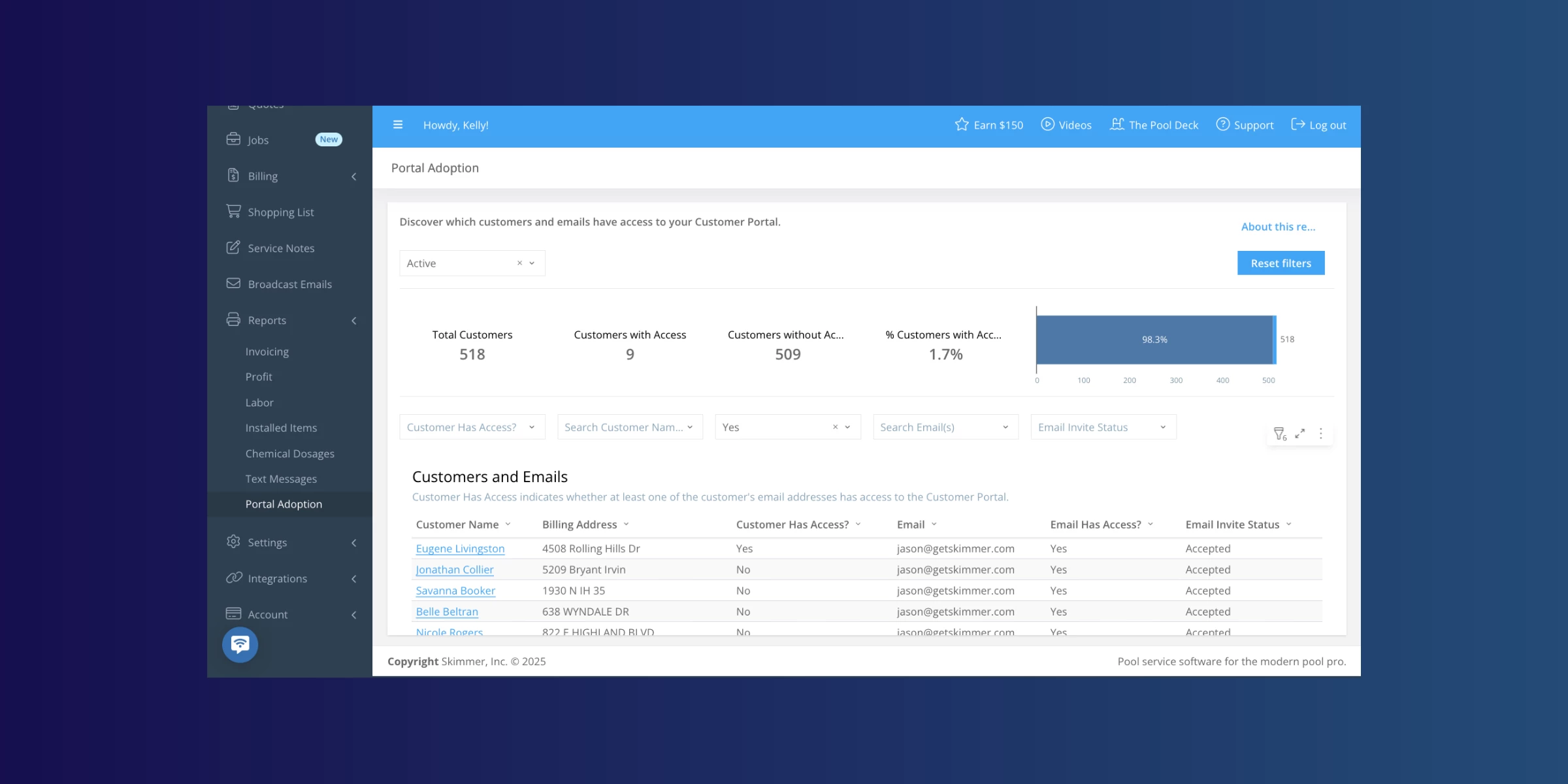Image resolution: width=1568 pixels, height=784 pixels.
Task: Open the Eugene Livingston customer link
Action: tap(460, 549)
